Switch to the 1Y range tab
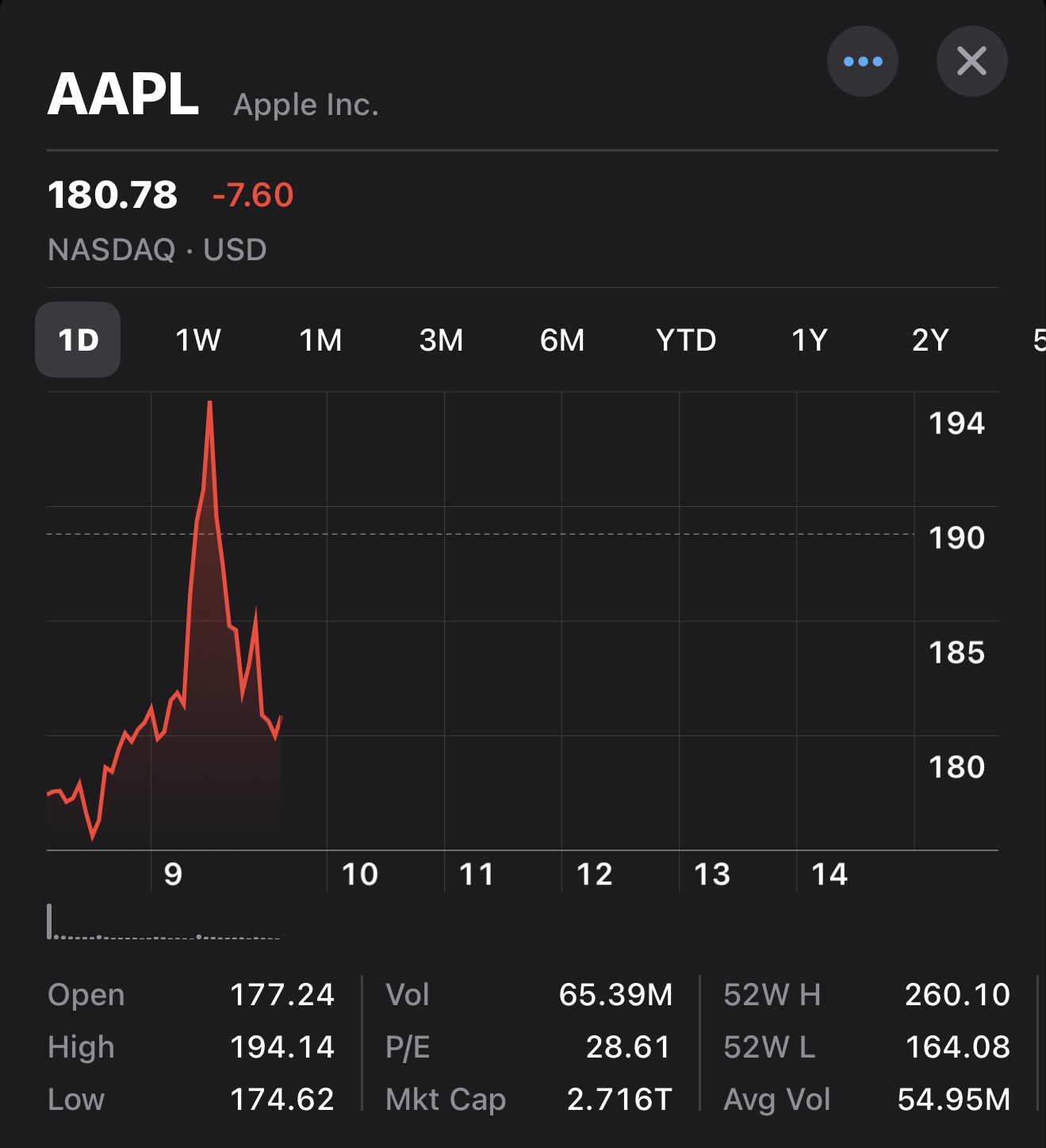The height and width of the screenshot is (1148, 1046). 810,340
